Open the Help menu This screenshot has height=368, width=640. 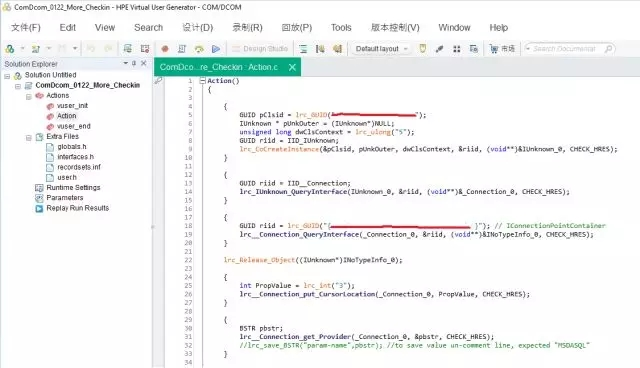[498, 27]
